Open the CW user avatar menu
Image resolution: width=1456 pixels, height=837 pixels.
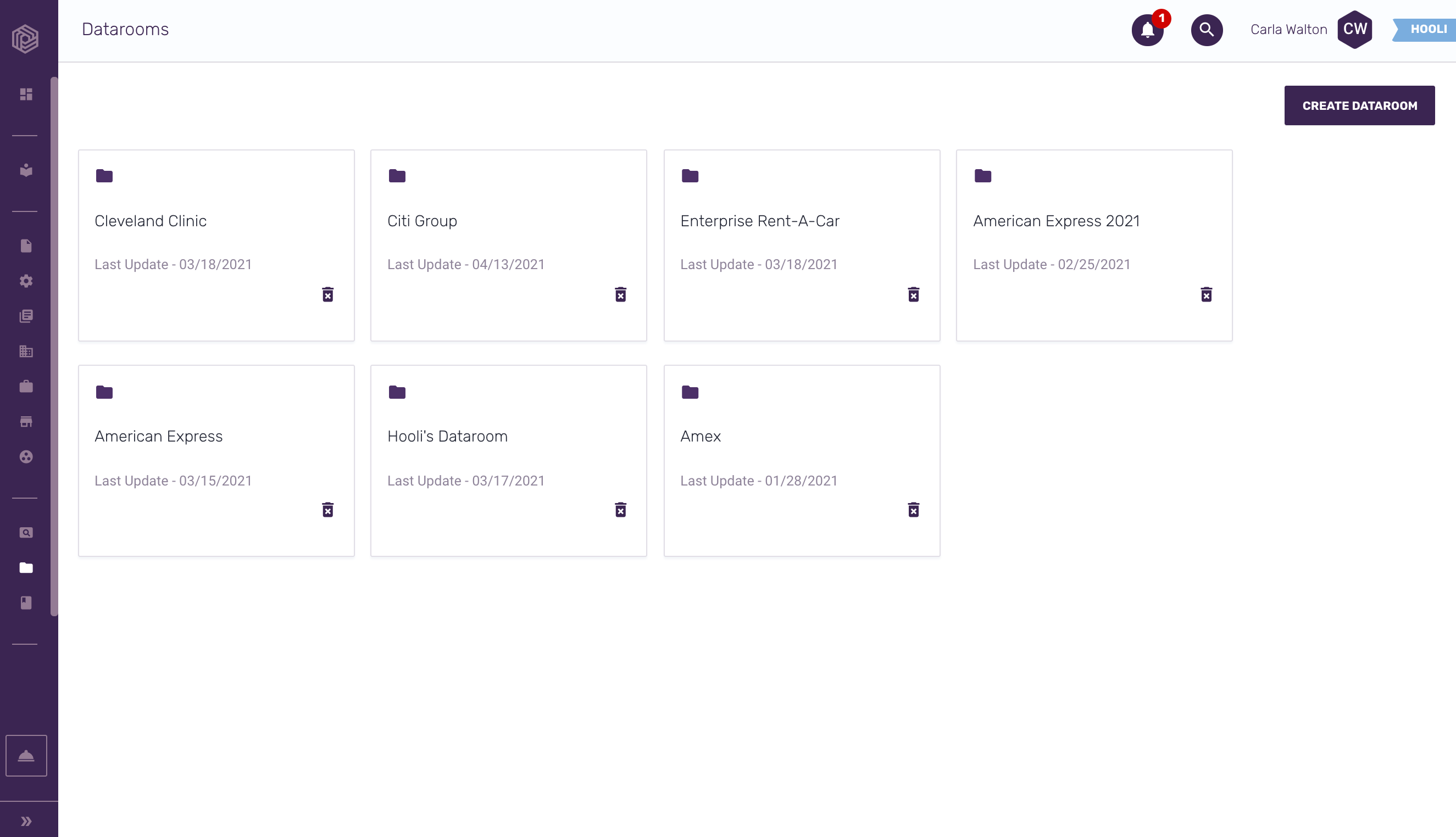point(1354,29)
